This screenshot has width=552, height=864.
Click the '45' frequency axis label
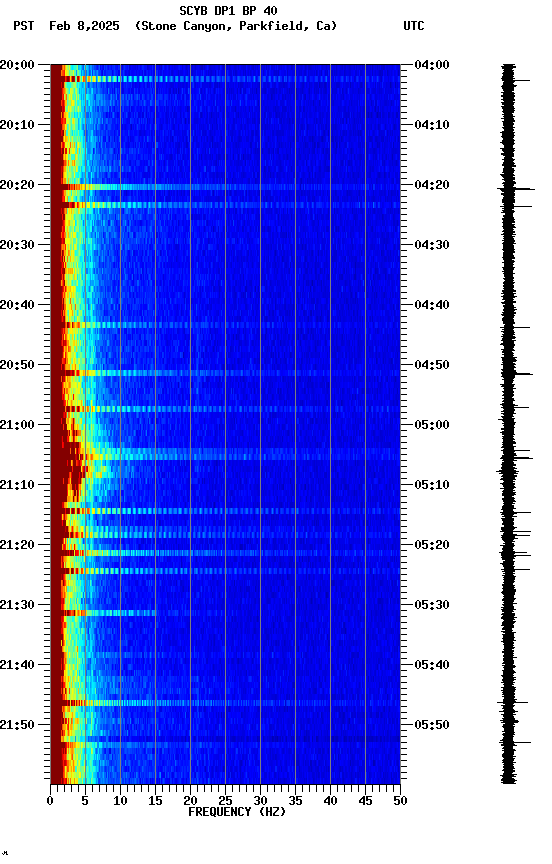coord(365,801)
